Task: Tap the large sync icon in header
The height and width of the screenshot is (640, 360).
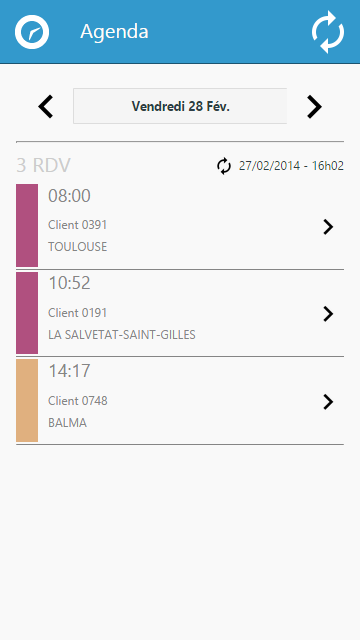Action: [328, 32]
